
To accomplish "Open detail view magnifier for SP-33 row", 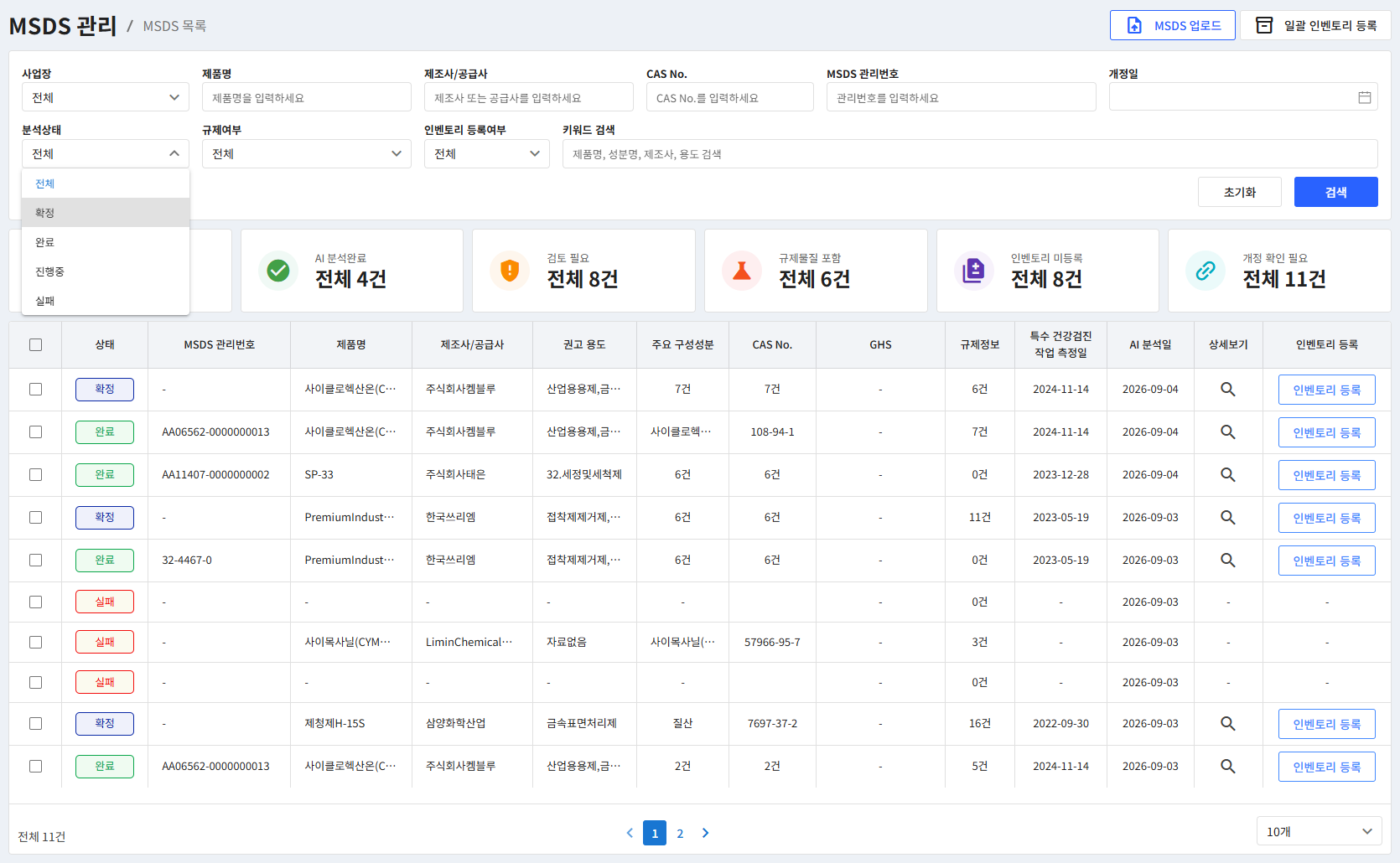I will pyautogui.click(x=1228, y=474).
